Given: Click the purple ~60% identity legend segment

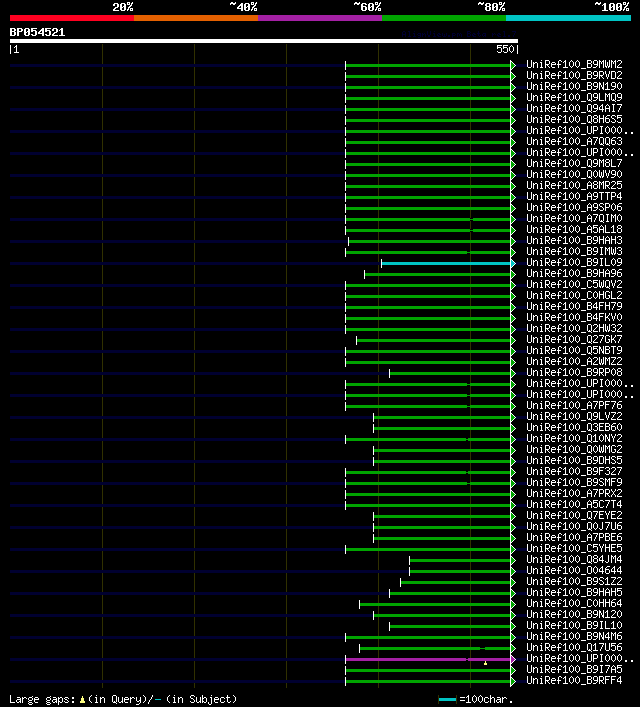Looking at the screenshot, I should [x=320, y=18].
